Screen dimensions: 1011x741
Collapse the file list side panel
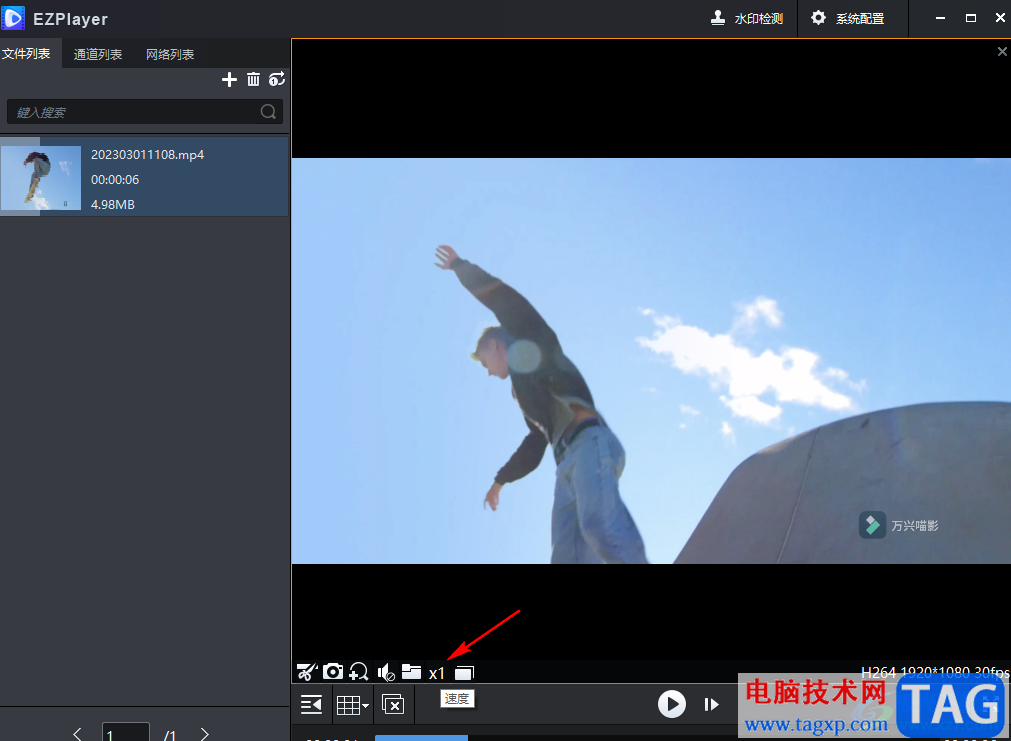coord(311,705)
